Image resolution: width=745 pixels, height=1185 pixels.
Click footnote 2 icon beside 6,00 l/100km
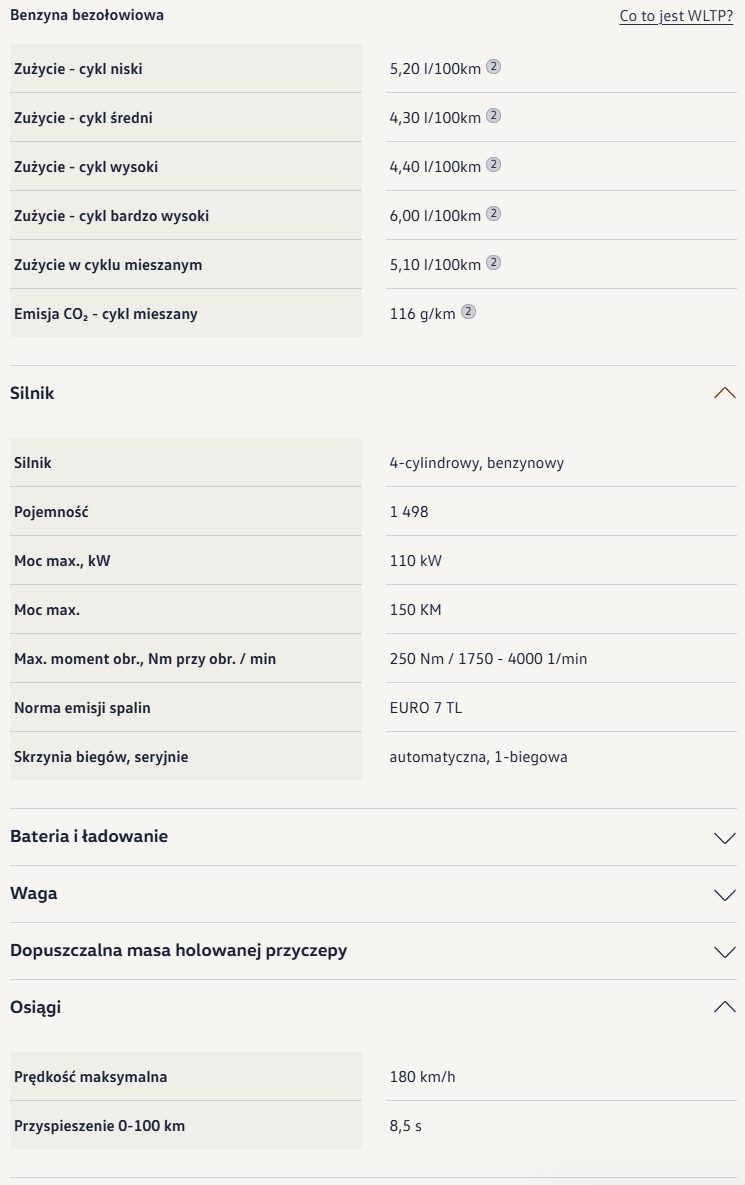click(493, 214)
